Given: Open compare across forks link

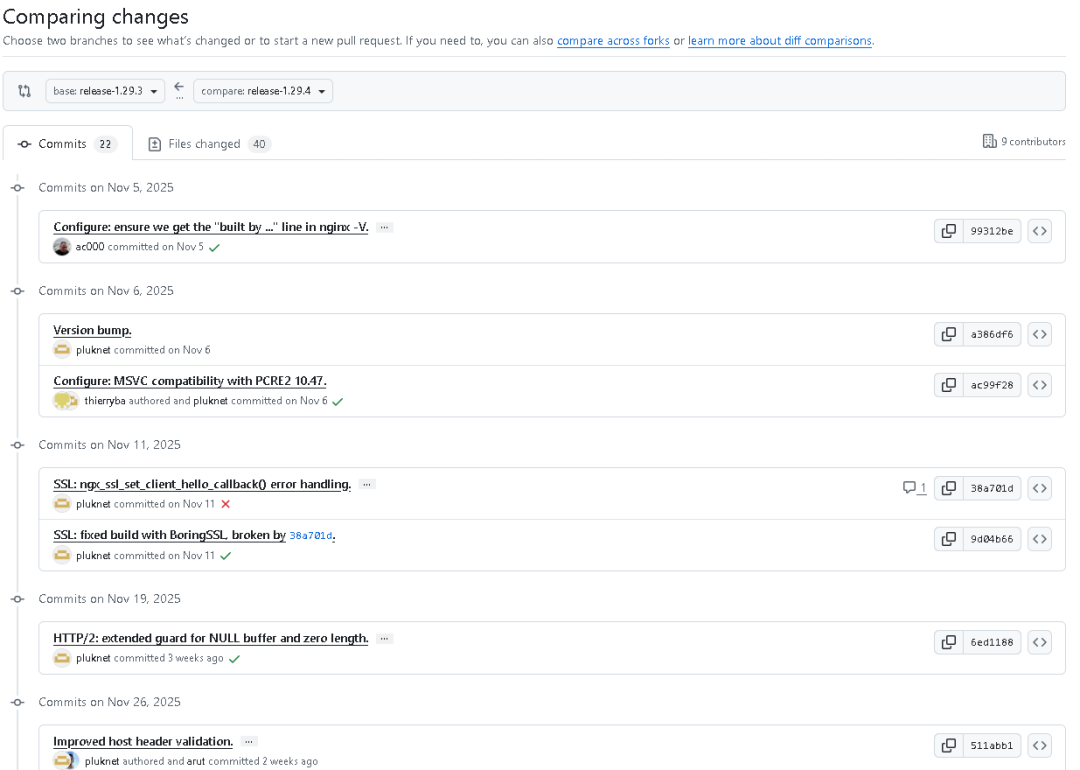Looking at the screenshot, I should [613, 41].
